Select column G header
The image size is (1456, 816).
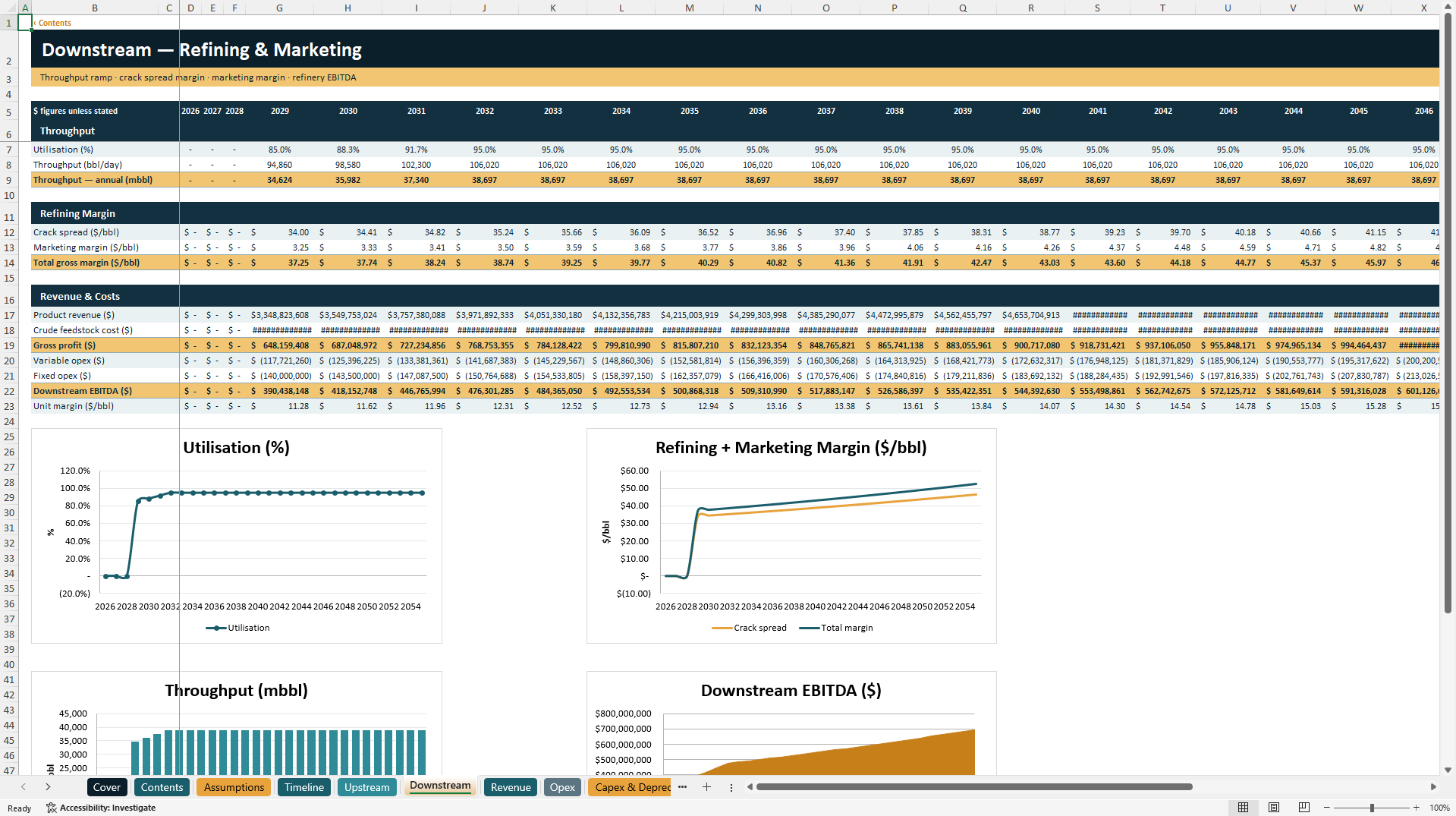tap(279, 8)
